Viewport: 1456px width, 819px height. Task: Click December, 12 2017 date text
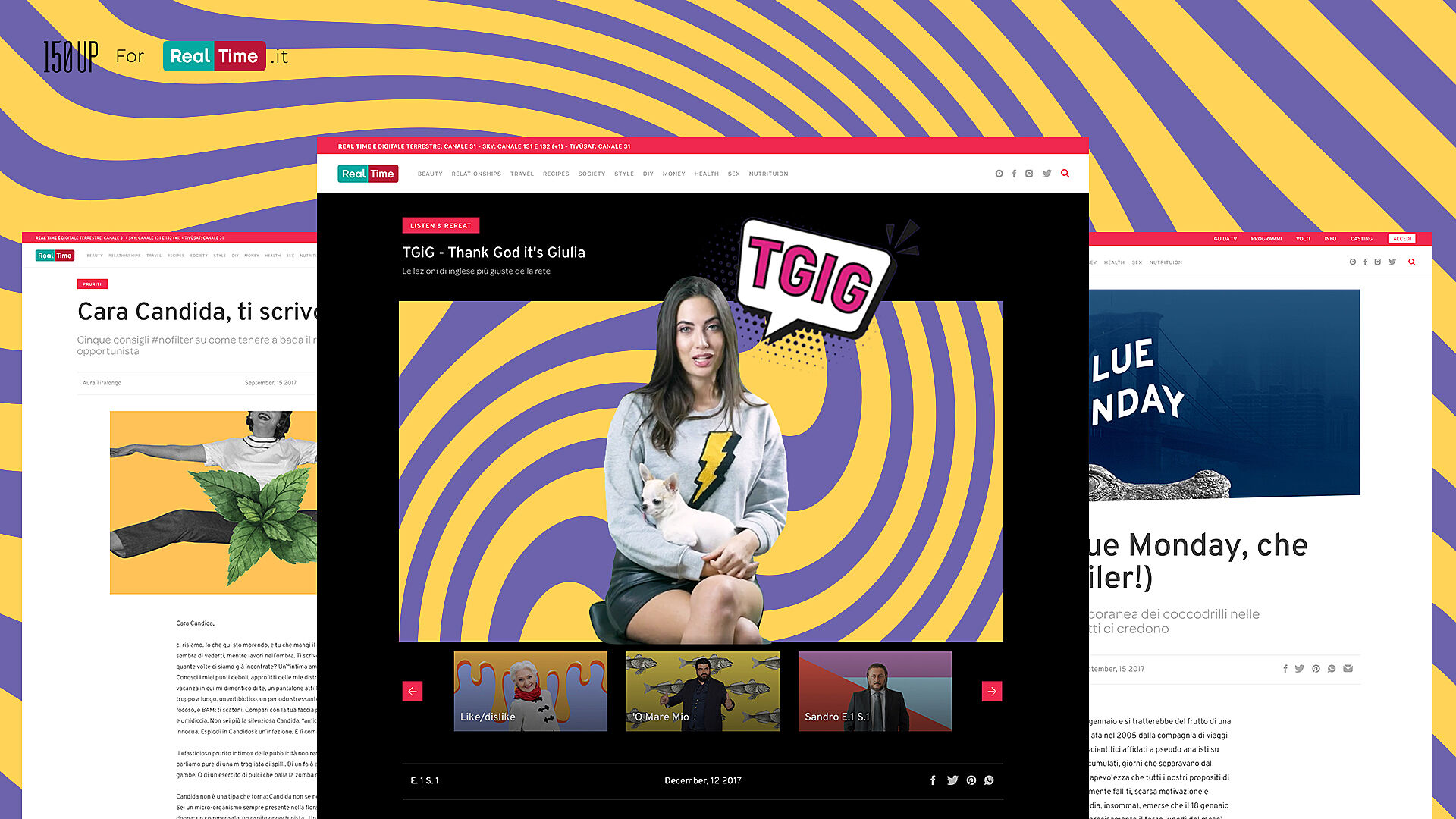coord(703,780)
